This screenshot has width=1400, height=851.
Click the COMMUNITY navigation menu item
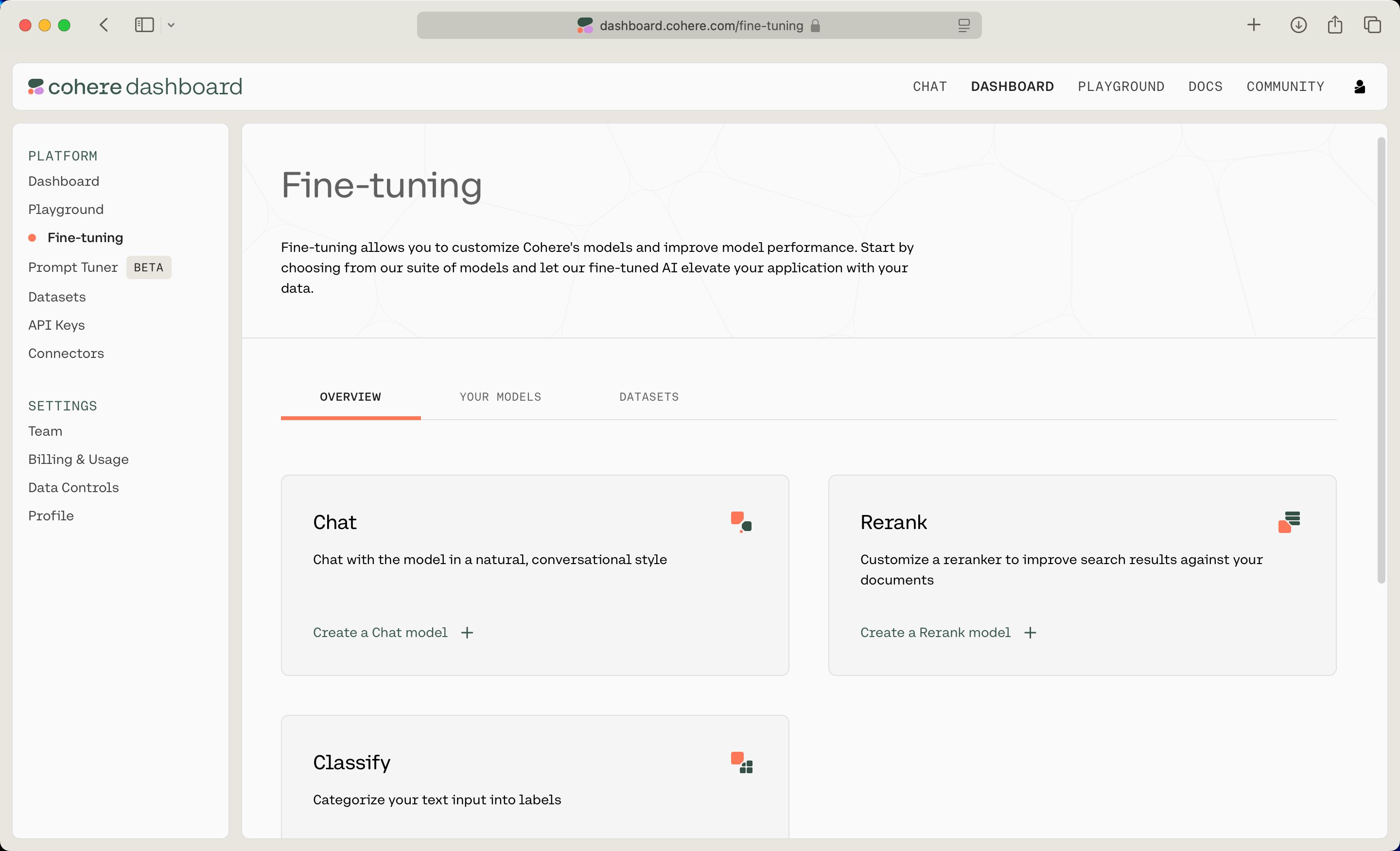click(x=1285, y=87)
